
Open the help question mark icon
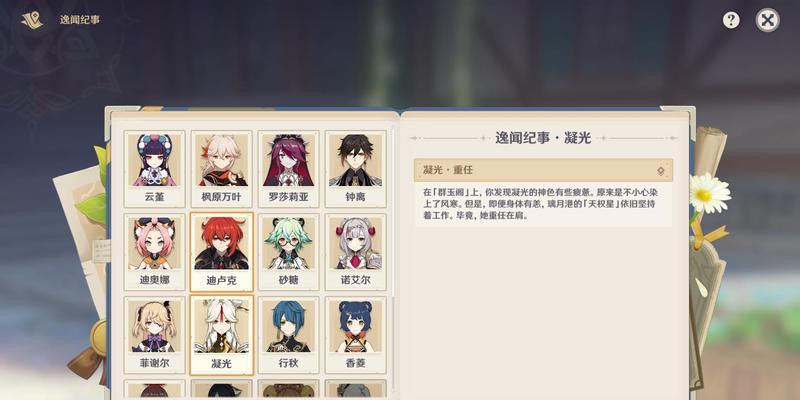(731, 20)
